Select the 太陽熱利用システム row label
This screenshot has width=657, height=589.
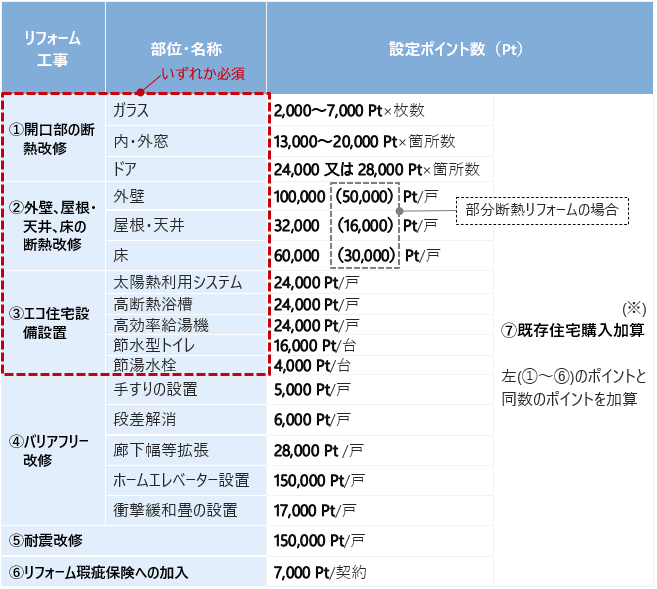click(177, 282)
